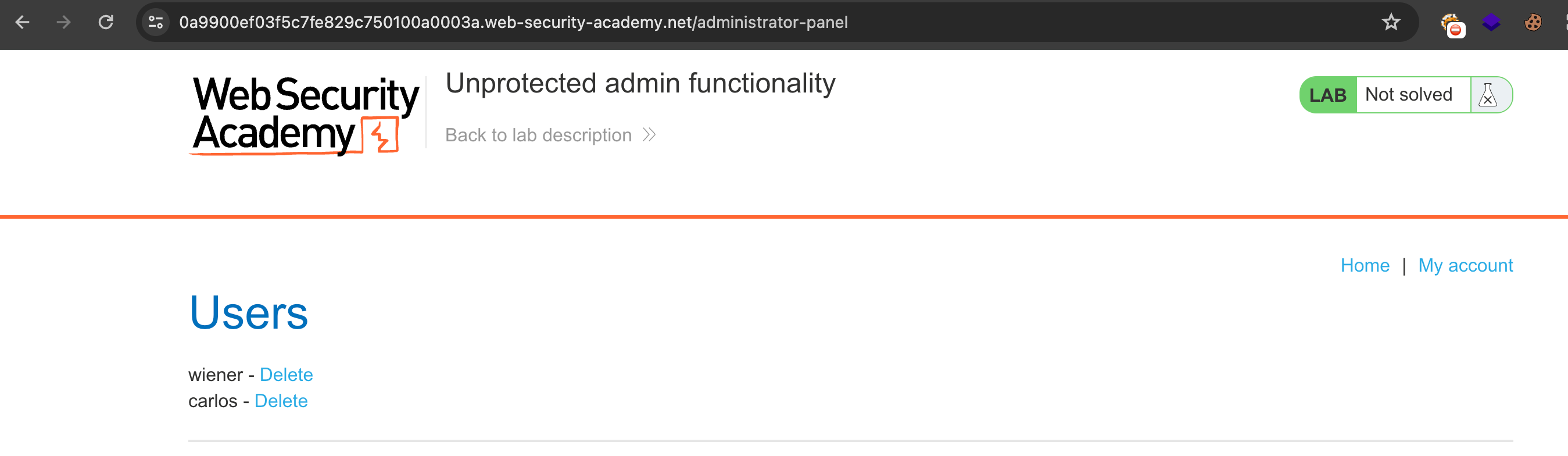
Task: Click the browser back arrow
Action: pyautogui.click(x=23, y=23)
